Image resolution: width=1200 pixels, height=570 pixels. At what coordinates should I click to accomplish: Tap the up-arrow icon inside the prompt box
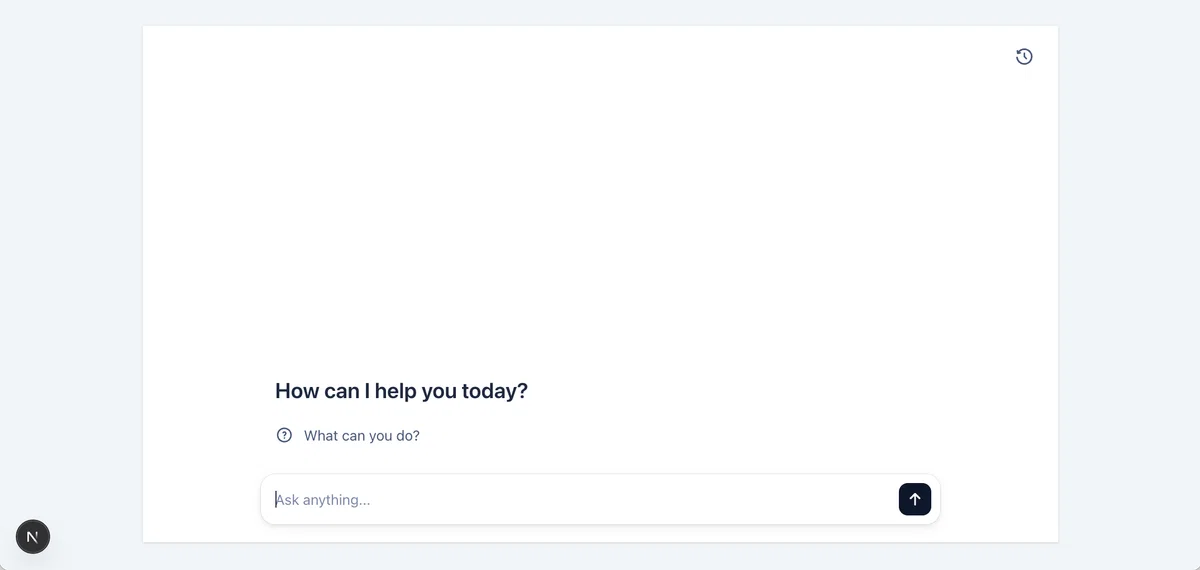click(x=915, y=499)
